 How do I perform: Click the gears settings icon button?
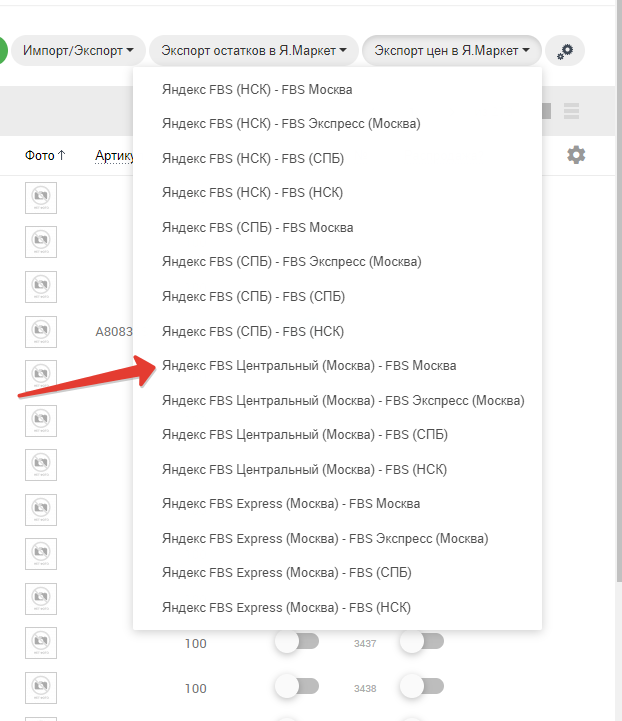pos(565,51)
